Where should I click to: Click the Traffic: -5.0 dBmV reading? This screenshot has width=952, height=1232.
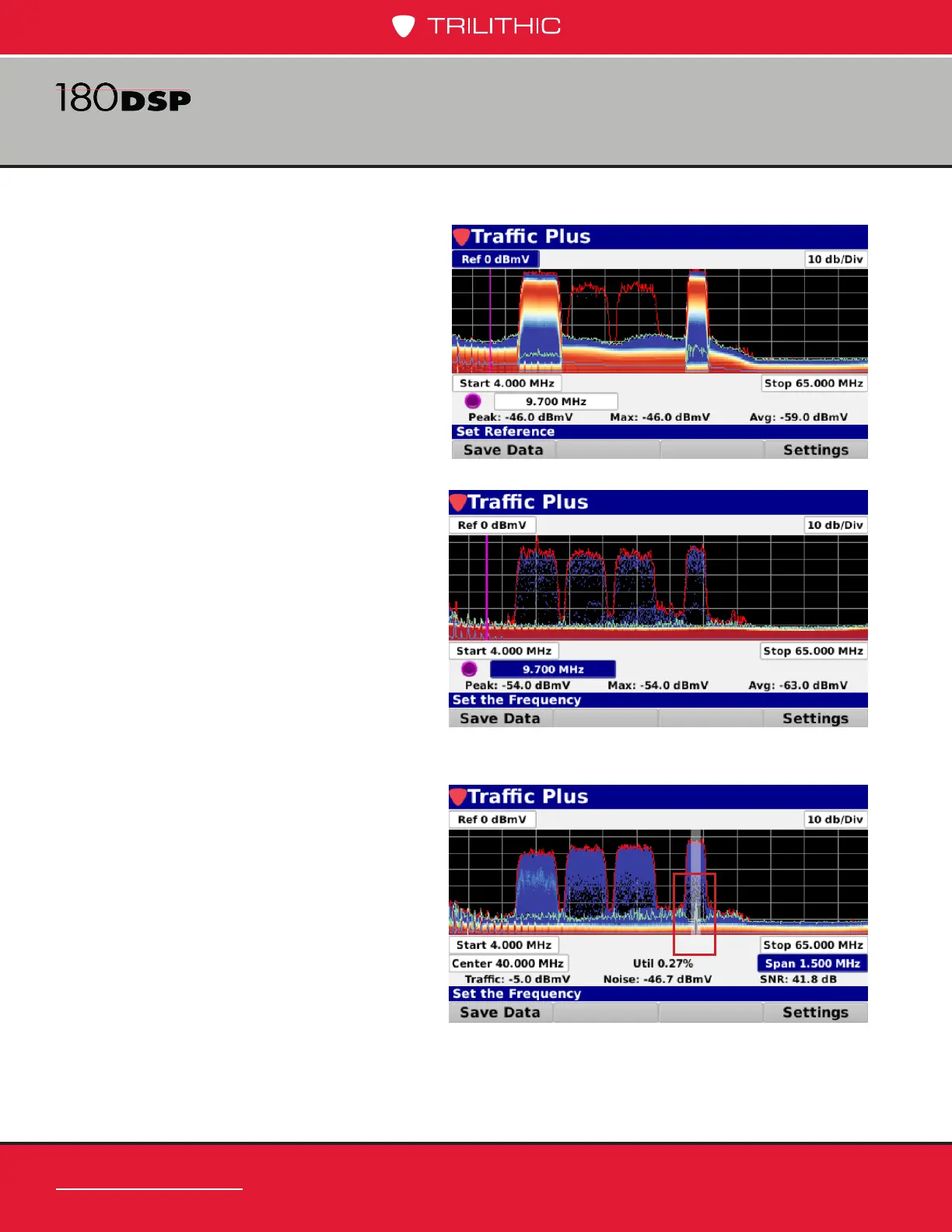(517, 979)
